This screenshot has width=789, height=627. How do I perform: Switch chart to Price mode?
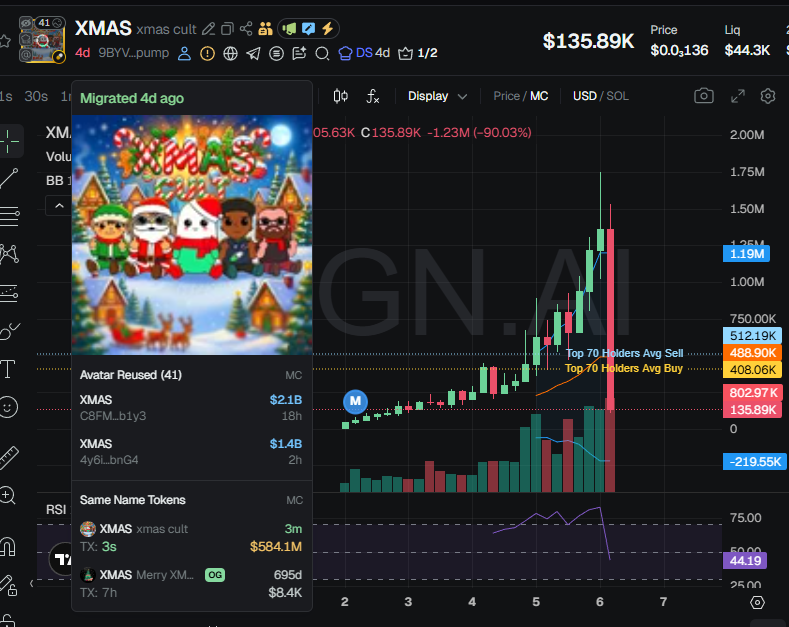click(x=506, y=96)
